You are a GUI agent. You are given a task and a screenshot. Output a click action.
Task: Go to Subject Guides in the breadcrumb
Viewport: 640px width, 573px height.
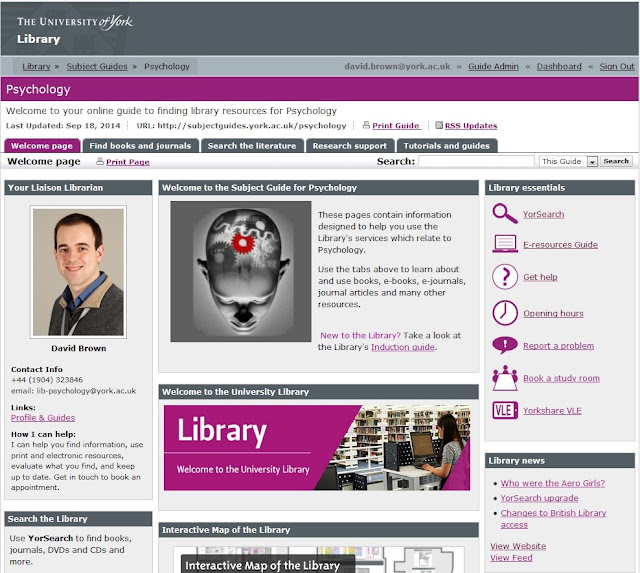(x=97, y=66)
